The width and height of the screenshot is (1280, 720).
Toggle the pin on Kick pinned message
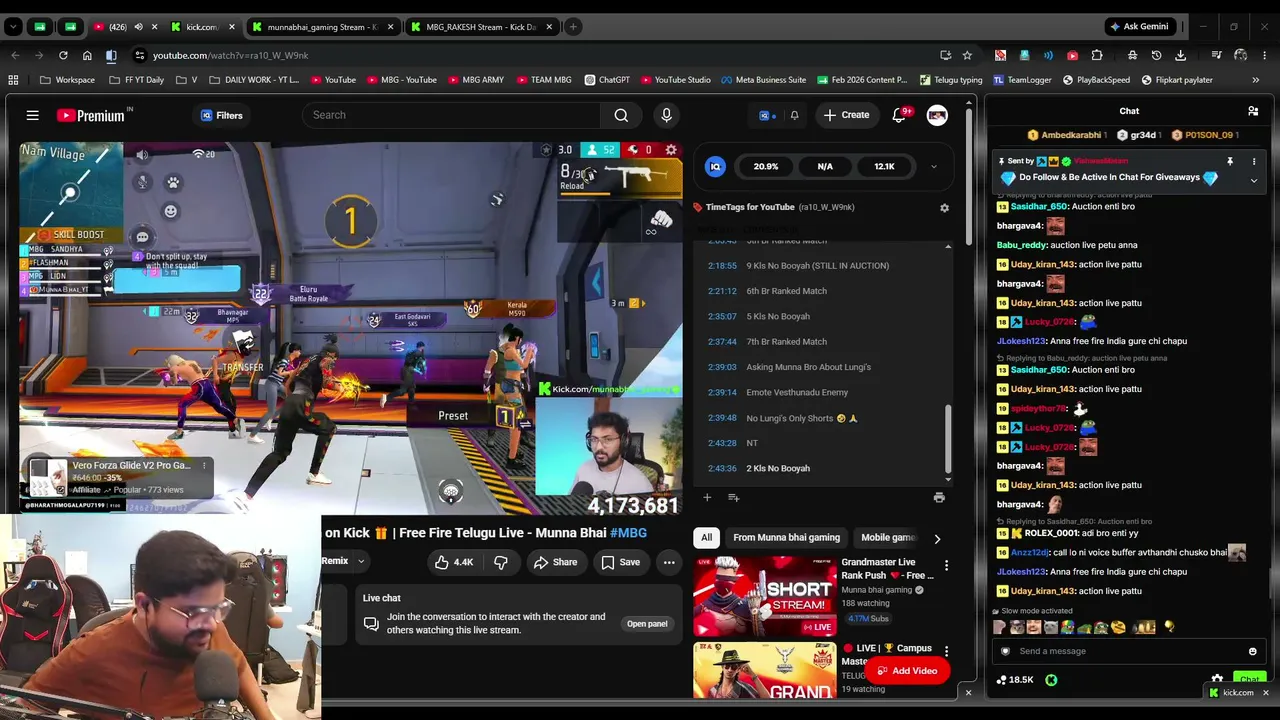point(1230,161)
